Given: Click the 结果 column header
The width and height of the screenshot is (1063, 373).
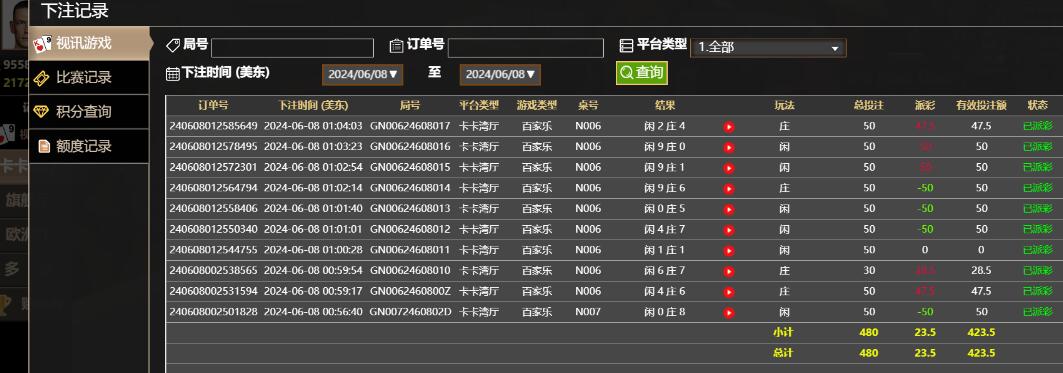Looking at the screenshot, I should click(664, 105).
